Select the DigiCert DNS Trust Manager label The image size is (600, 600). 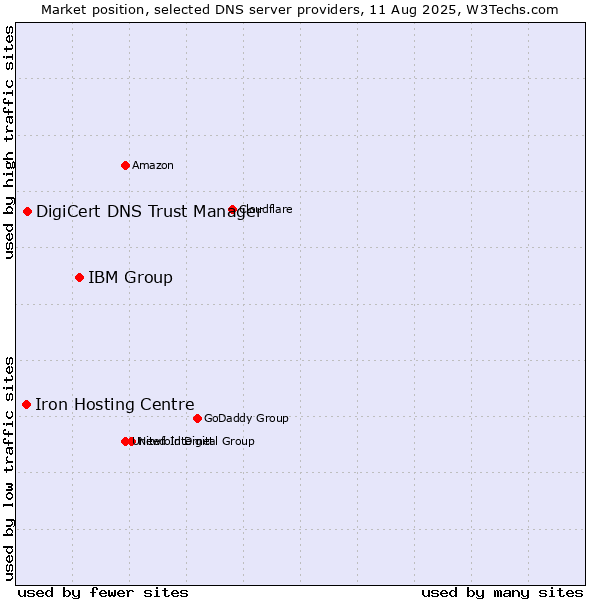click(148, 212)
